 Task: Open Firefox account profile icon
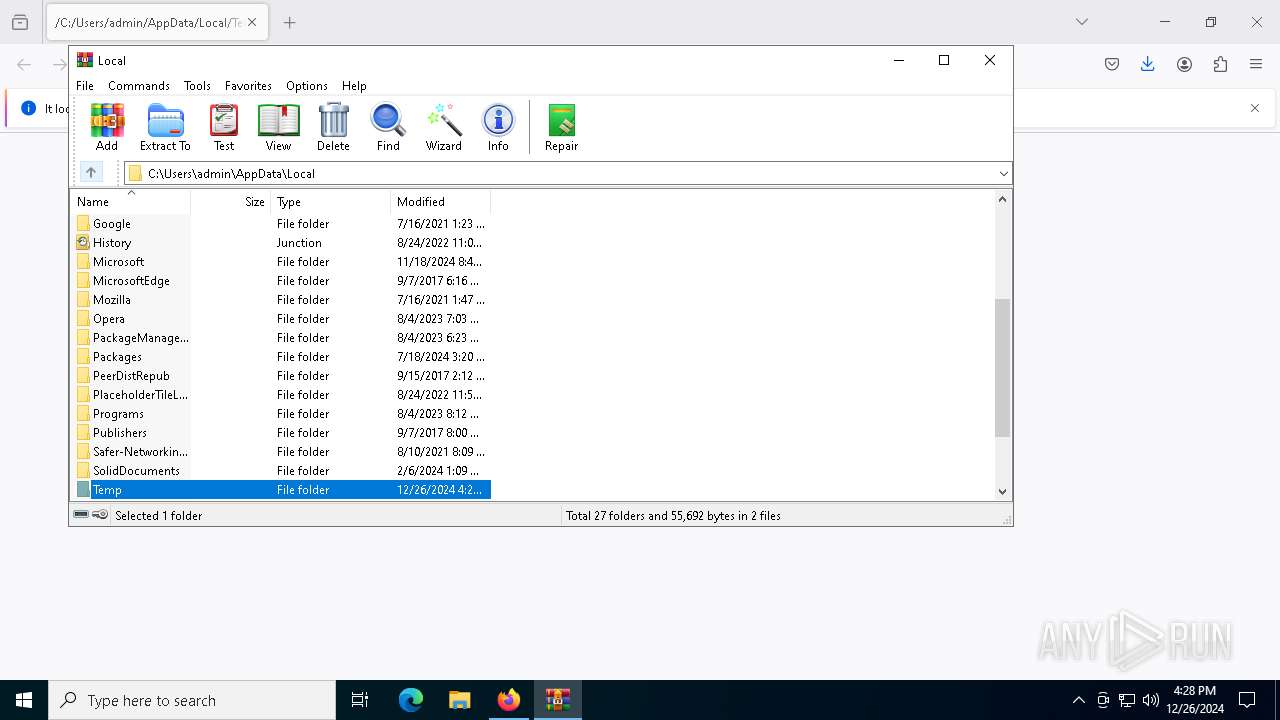click(x=1184, y=64)
